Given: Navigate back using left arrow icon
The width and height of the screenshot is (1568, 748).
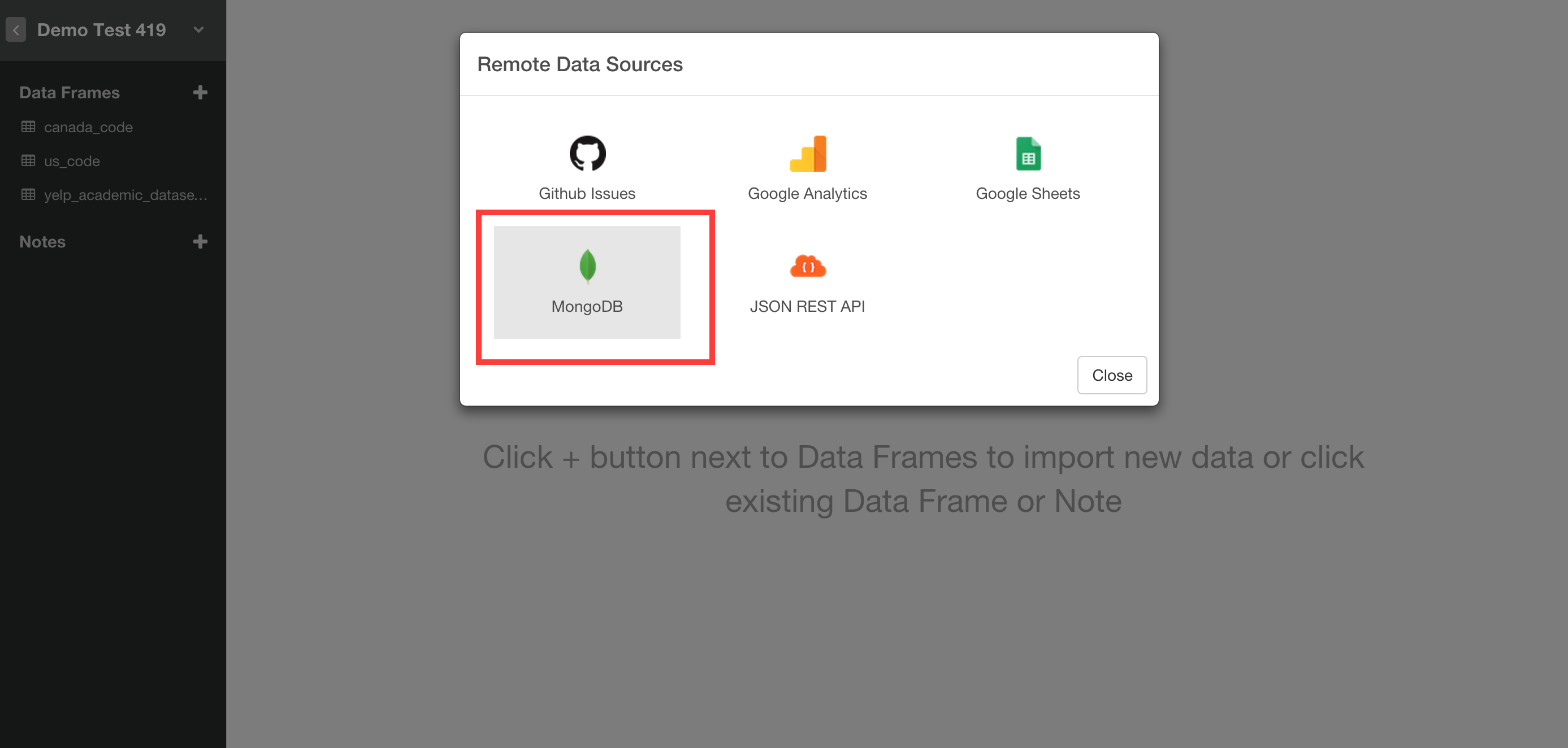Looking at the screenshot, I should point(16,29).
